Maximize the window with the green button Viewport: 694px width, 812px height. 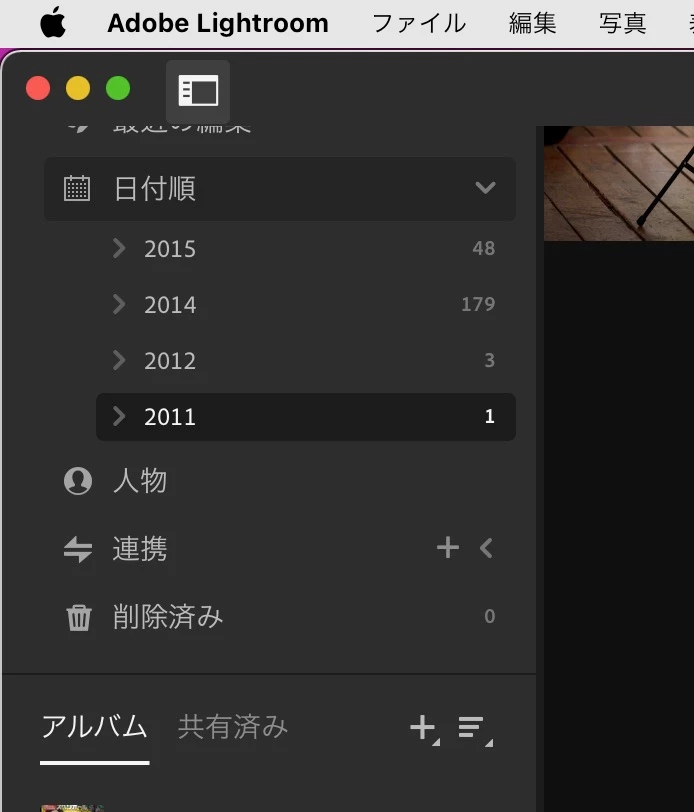tap(118, 88)
